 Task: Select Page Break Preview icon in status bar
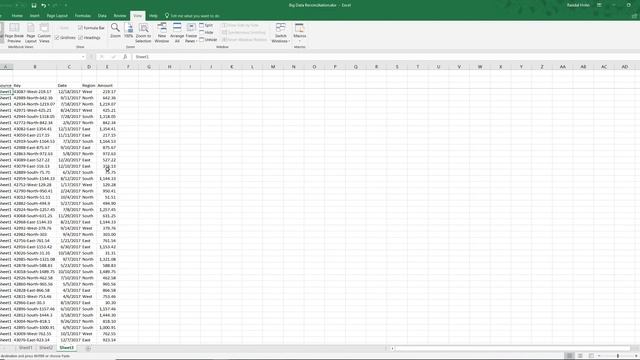tap(591, 356)
